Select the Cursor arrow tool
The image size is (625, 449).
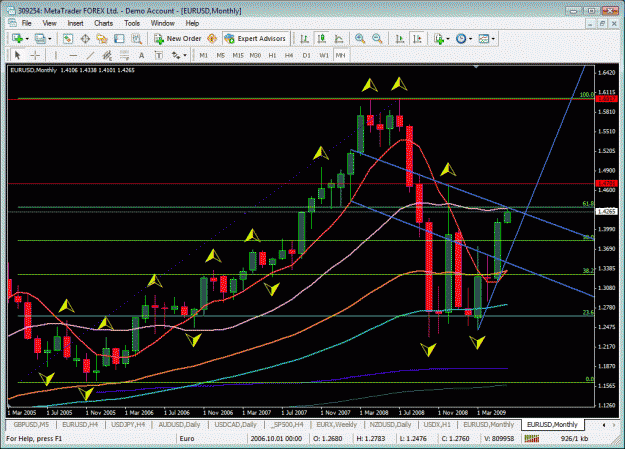17,55
